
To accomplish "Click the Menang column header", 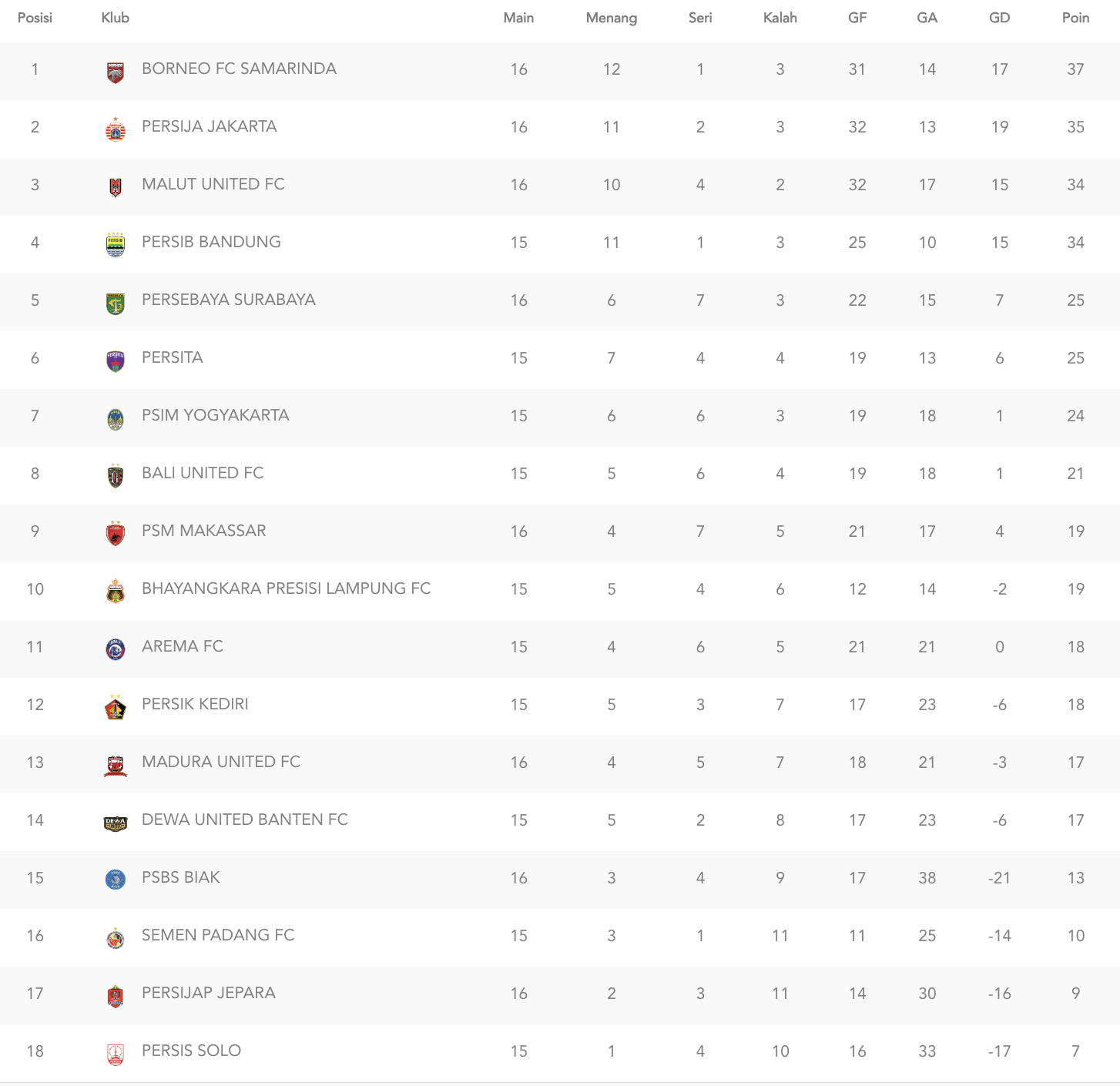I will [x=611, y=18].
